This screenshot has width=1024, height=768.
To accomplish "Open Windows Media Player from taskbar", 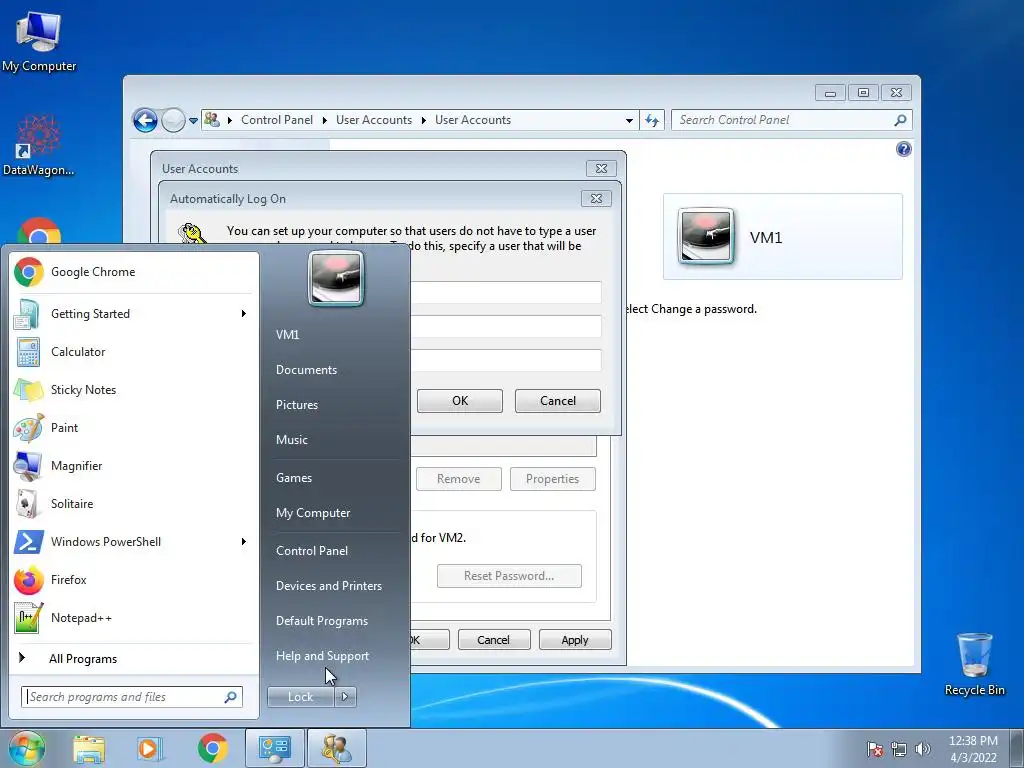I will [150, 748].
